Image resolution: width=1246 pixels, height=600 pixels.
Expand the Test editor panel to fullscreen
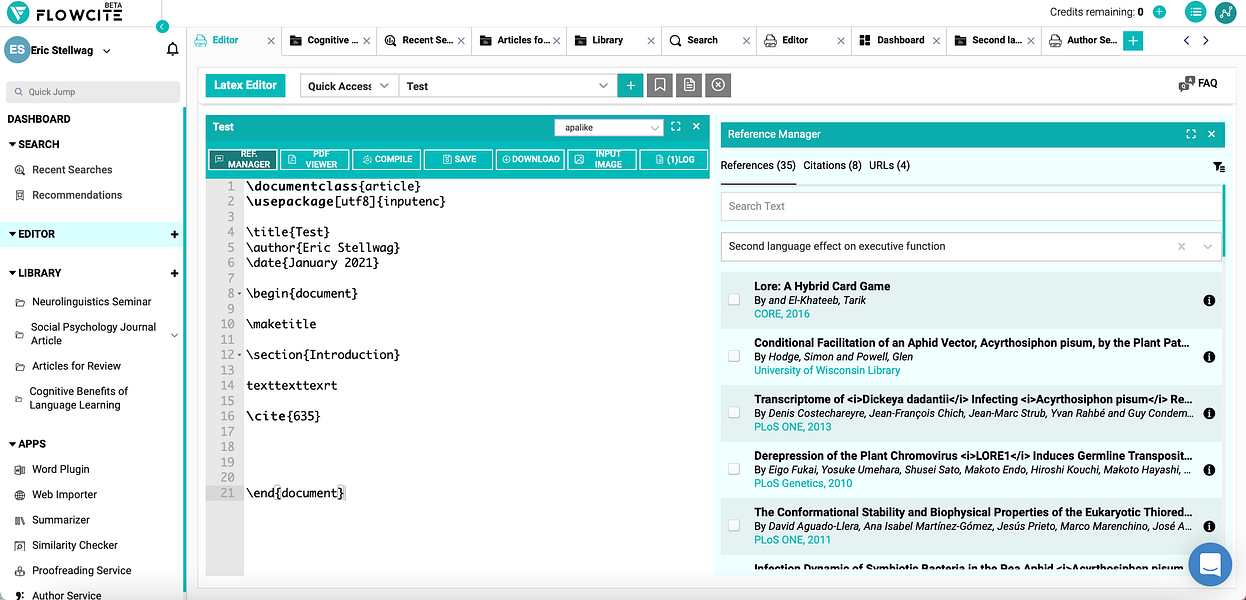[x=676, y=127]
